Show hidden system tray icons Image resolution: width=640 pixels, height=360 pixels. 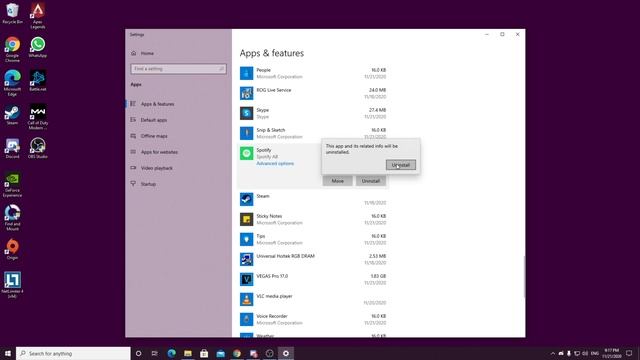[553, 353]
